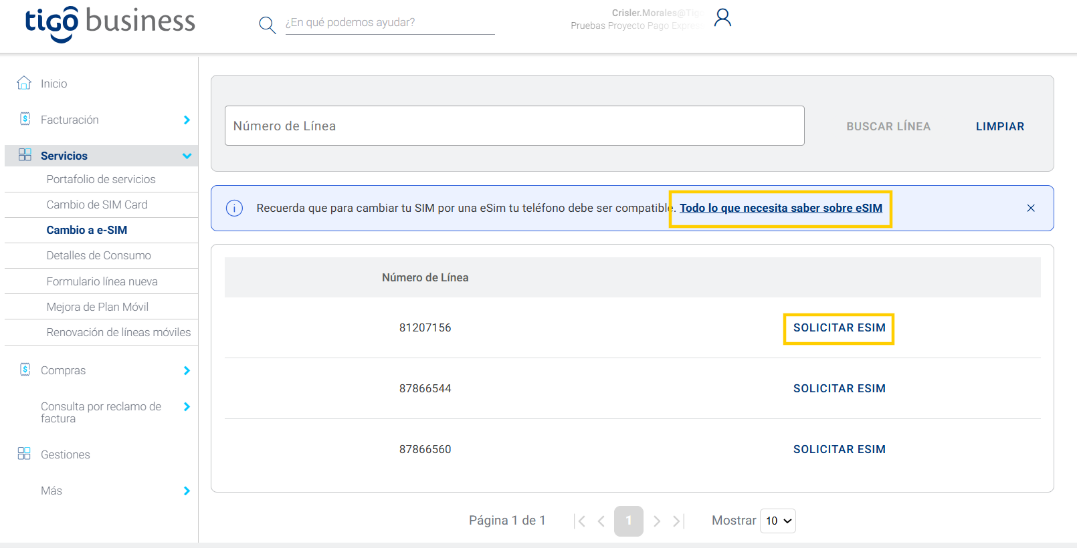Click the Facturación sidebar label
The image size is (1077, 548).
click(x=69, y=120)
